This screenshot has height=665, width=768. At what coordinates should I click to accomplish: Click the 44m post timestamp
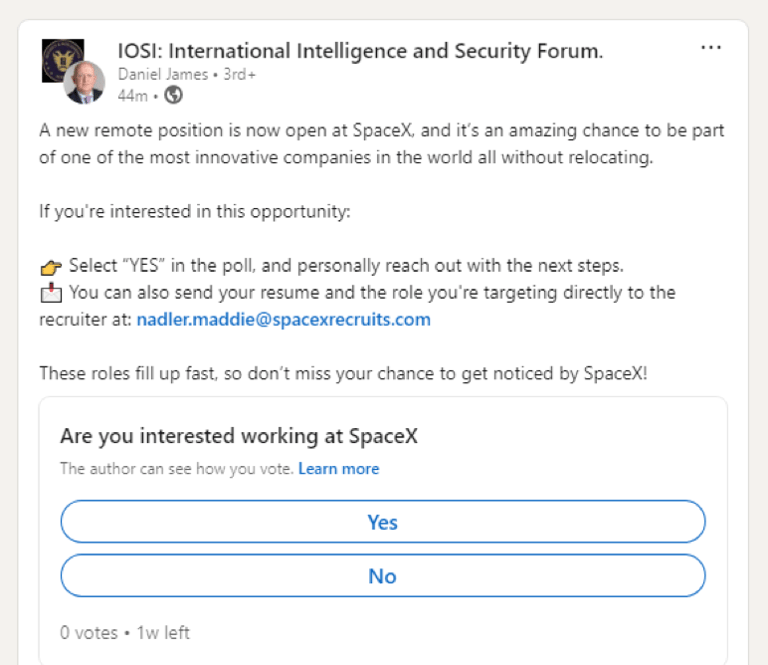coord(132,95)
